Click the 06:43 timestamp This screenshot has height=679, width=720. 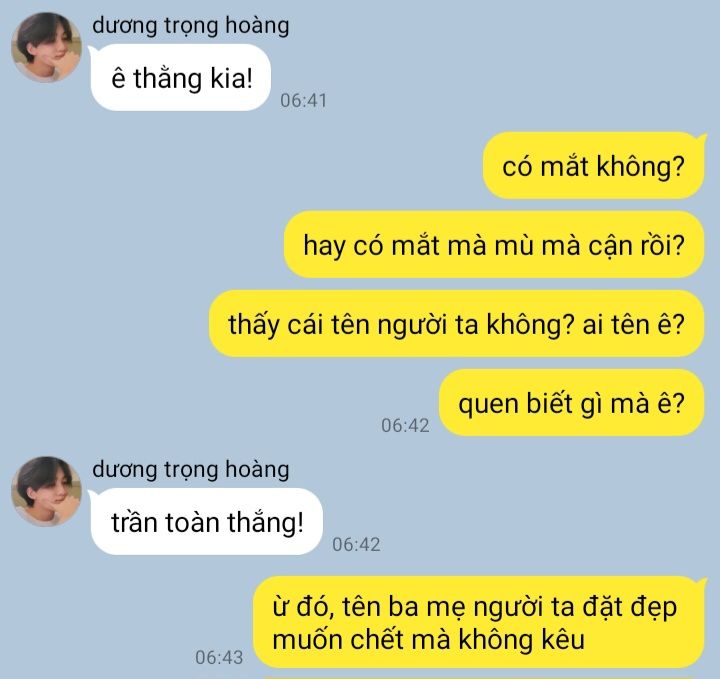[x=219, y=657]
